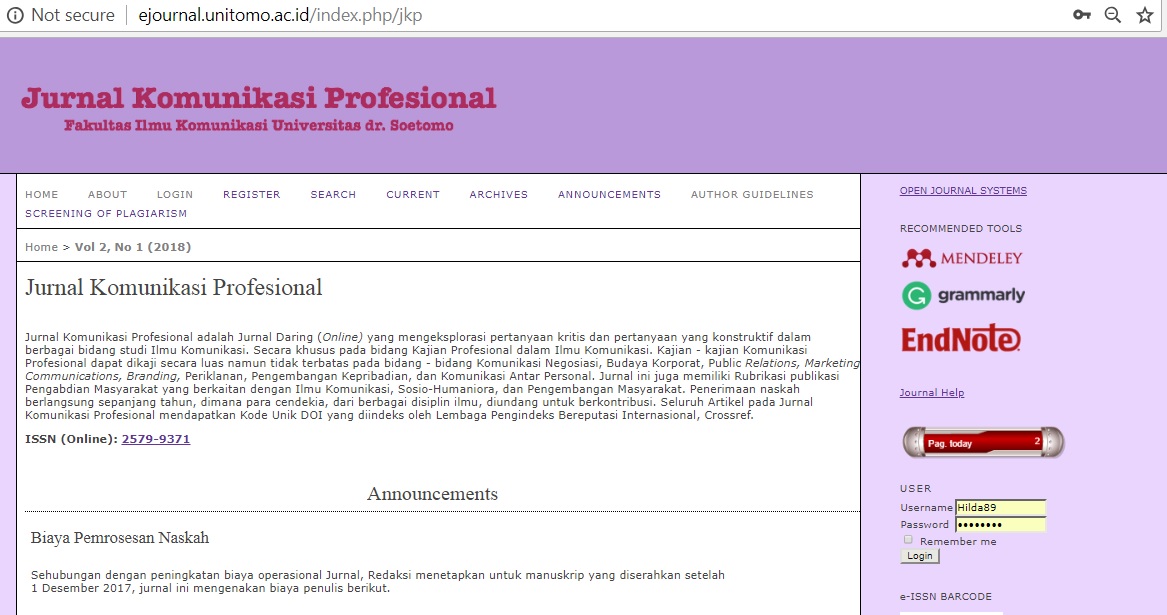Click the Pag. today visitor counter
This screenshot has height=615, width=1167.
click(983, 442)
